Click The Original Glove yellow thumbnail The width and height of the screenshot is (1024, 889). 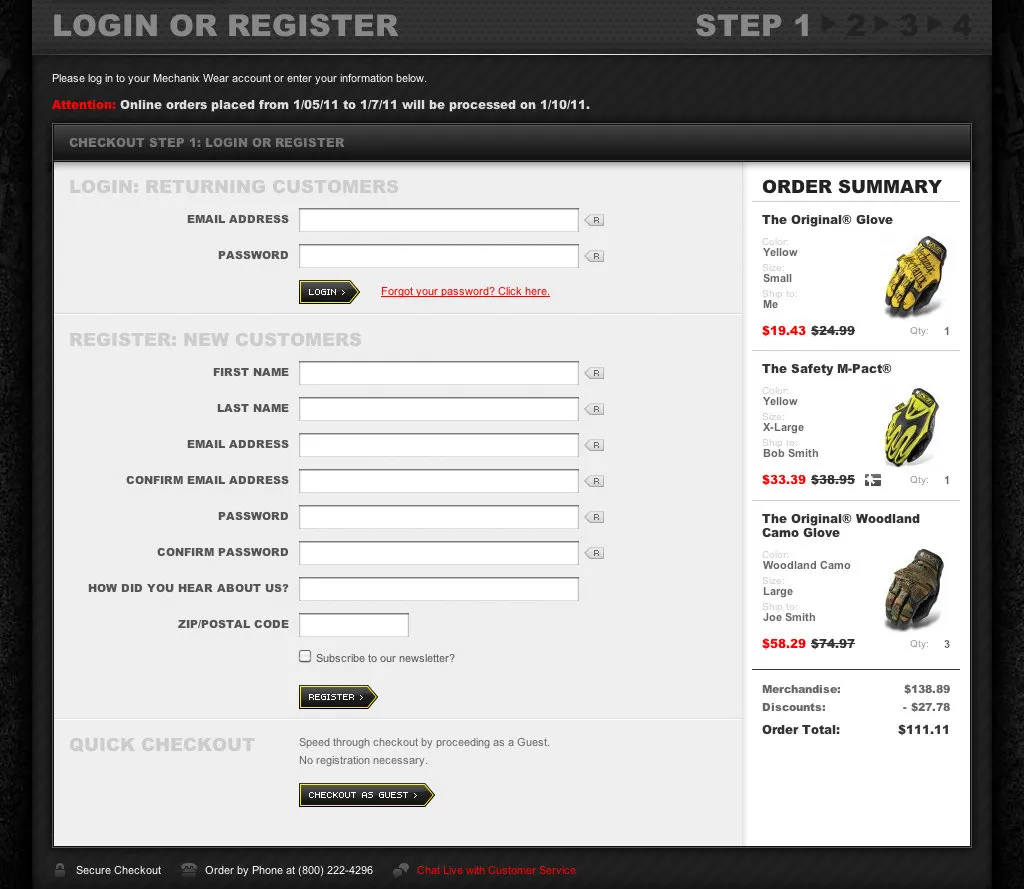tap(916, 277)
